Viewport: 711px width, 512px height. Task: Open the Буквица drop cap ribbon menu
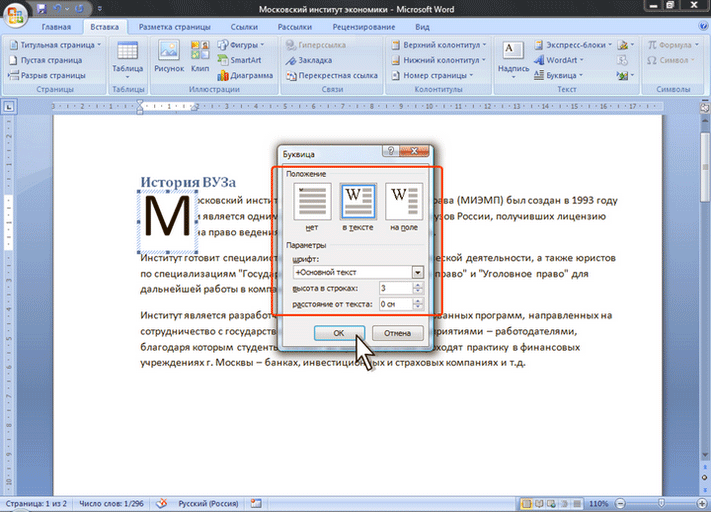pos(558,75)
